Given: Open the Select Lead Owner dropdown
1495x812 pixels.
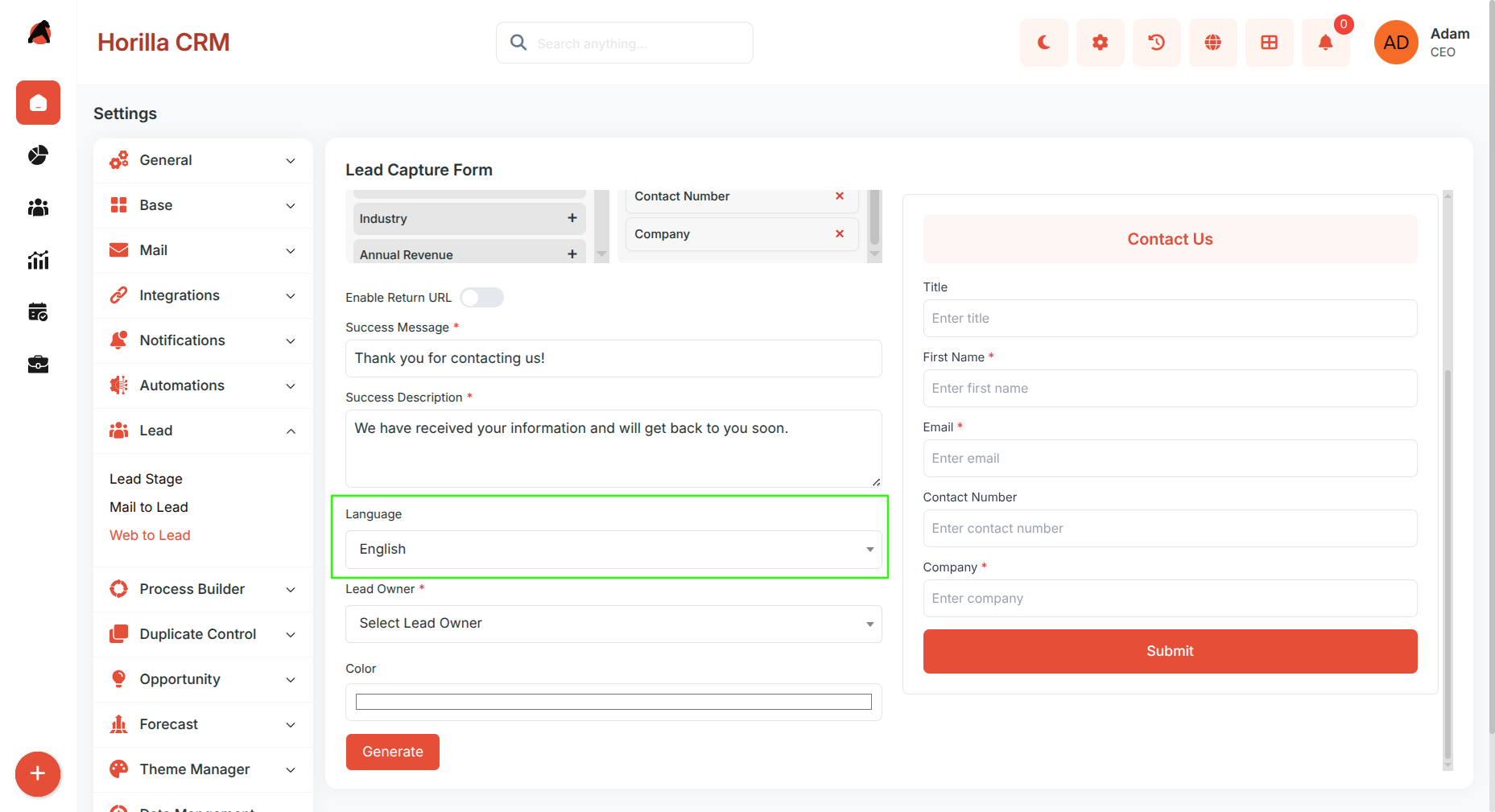Looking at the screenshot, I should [613, 624].
